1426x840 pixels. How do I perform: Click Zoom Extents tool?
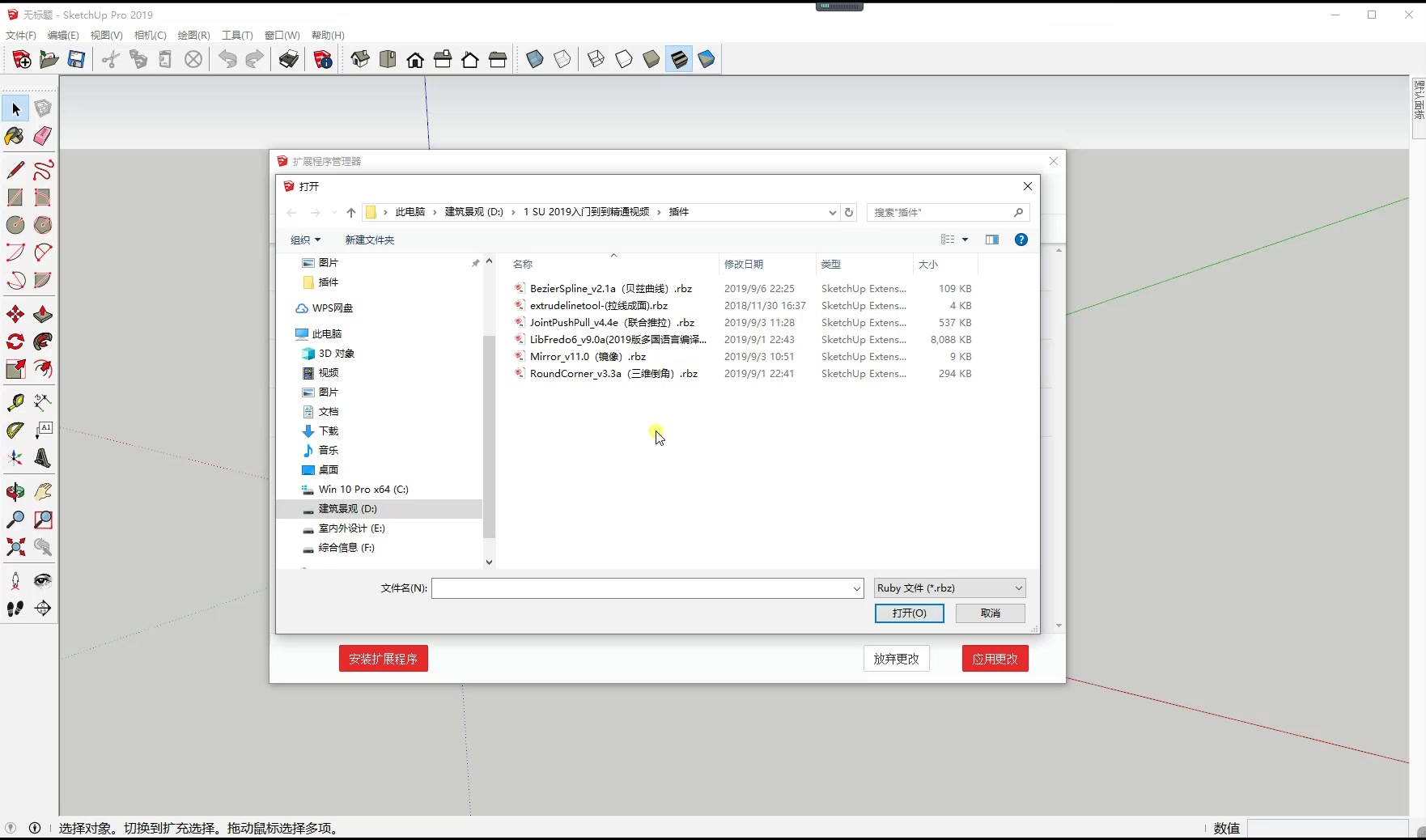coord(15,547)
